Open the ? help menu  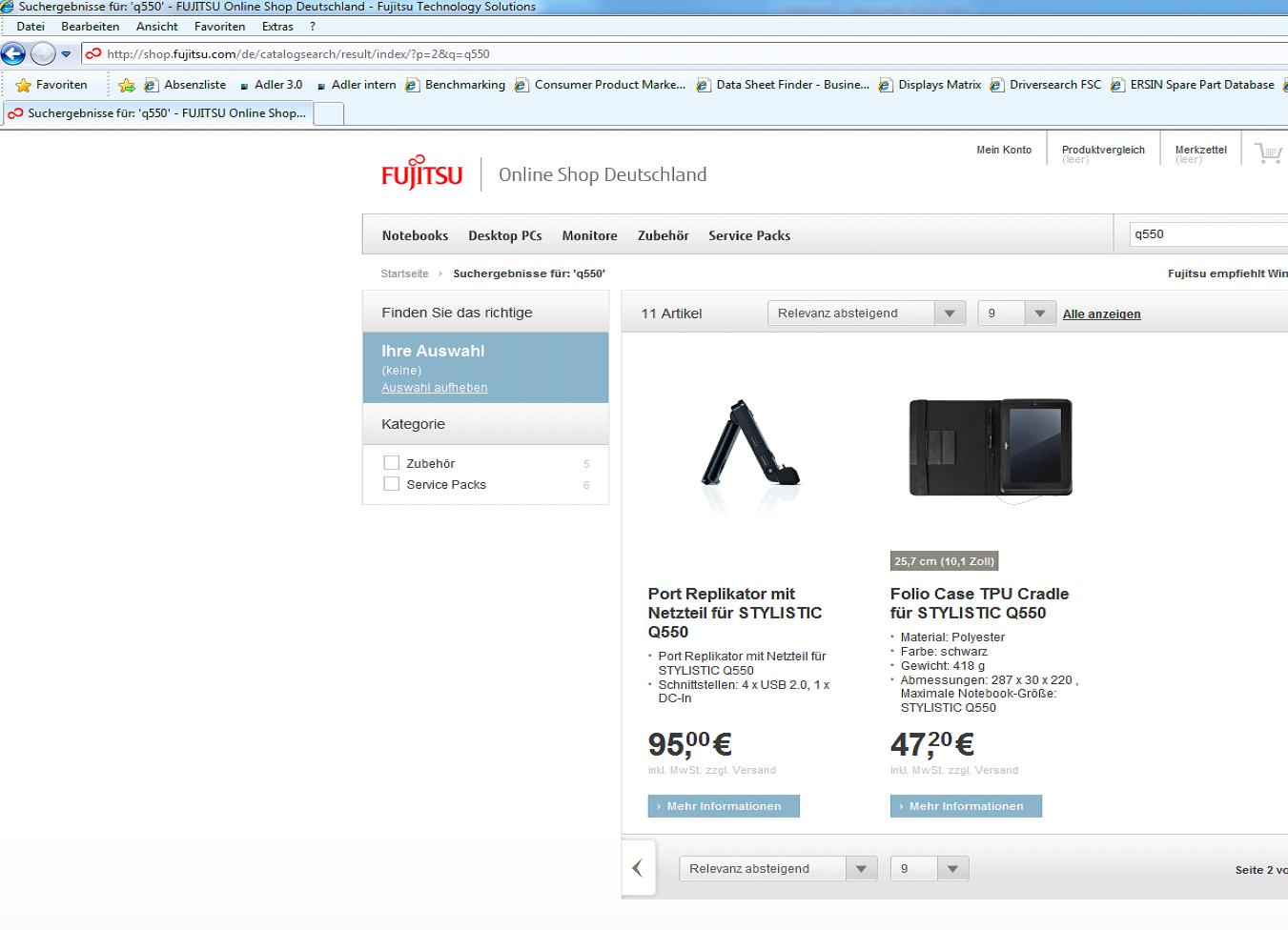point(312,27)
